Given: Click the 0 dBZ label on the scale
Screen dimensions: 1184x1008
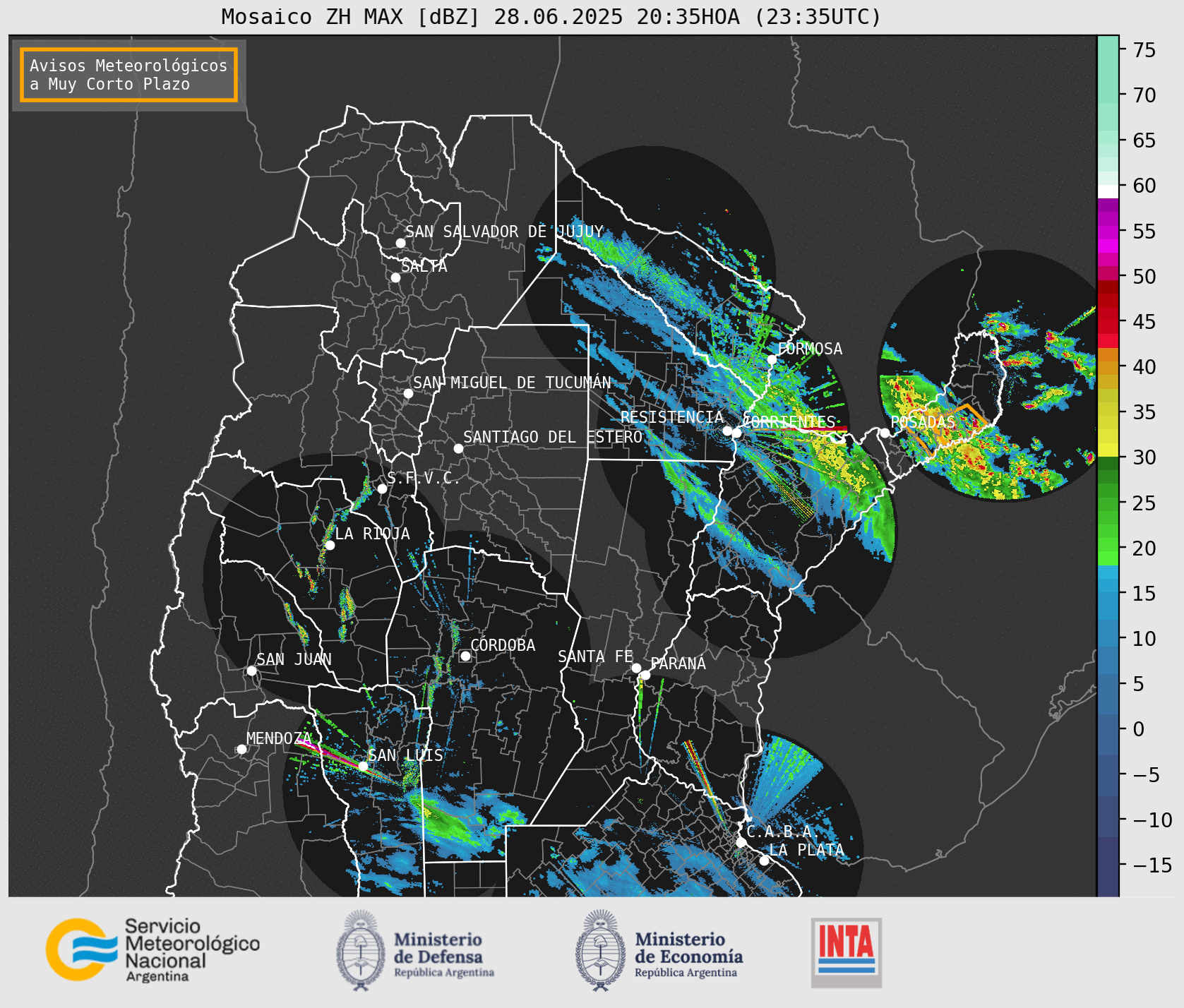Looking at the screenshot, I should [1139, 729].
